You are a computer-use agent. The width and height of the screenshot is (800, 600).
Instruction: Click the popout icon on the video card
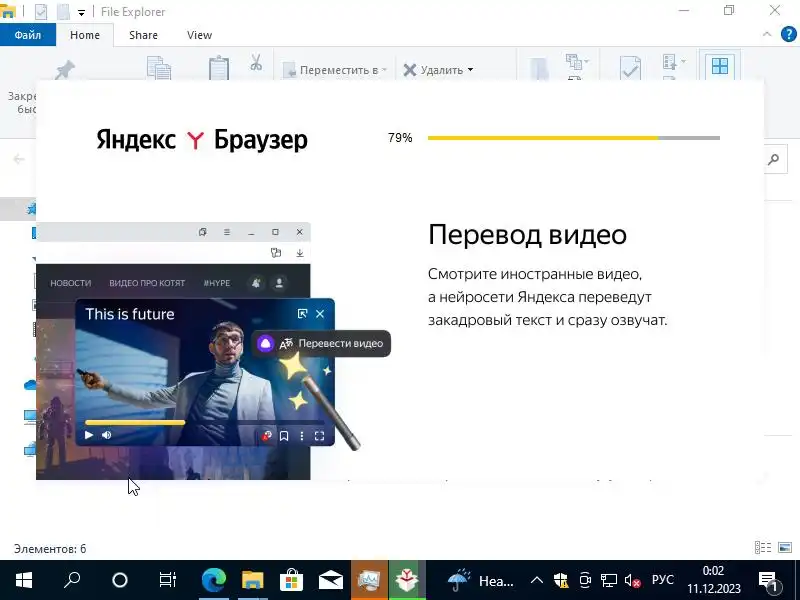click(x=303, y=314)
